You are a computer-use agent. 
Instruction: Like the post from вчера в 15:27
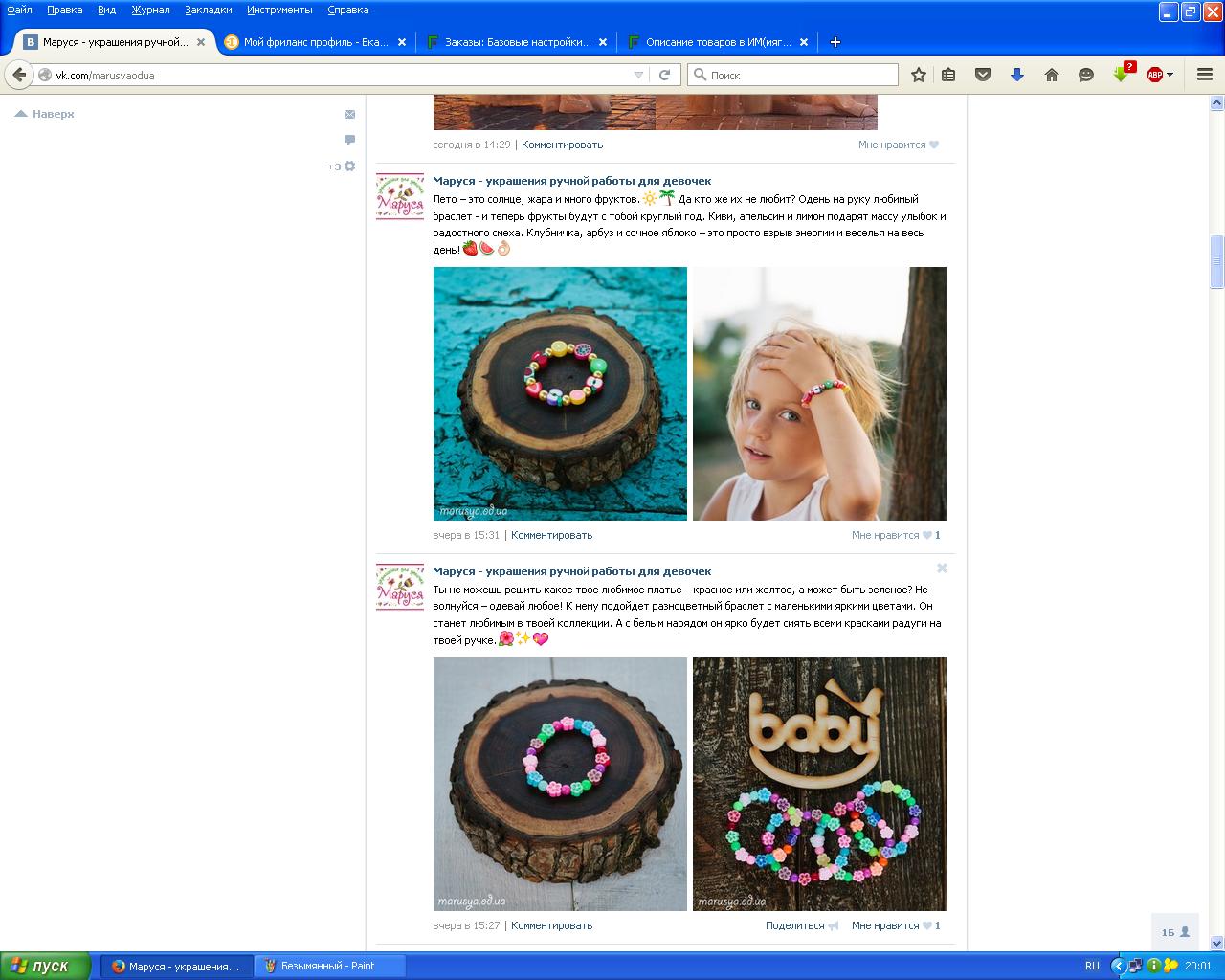[x=896, y=925]
